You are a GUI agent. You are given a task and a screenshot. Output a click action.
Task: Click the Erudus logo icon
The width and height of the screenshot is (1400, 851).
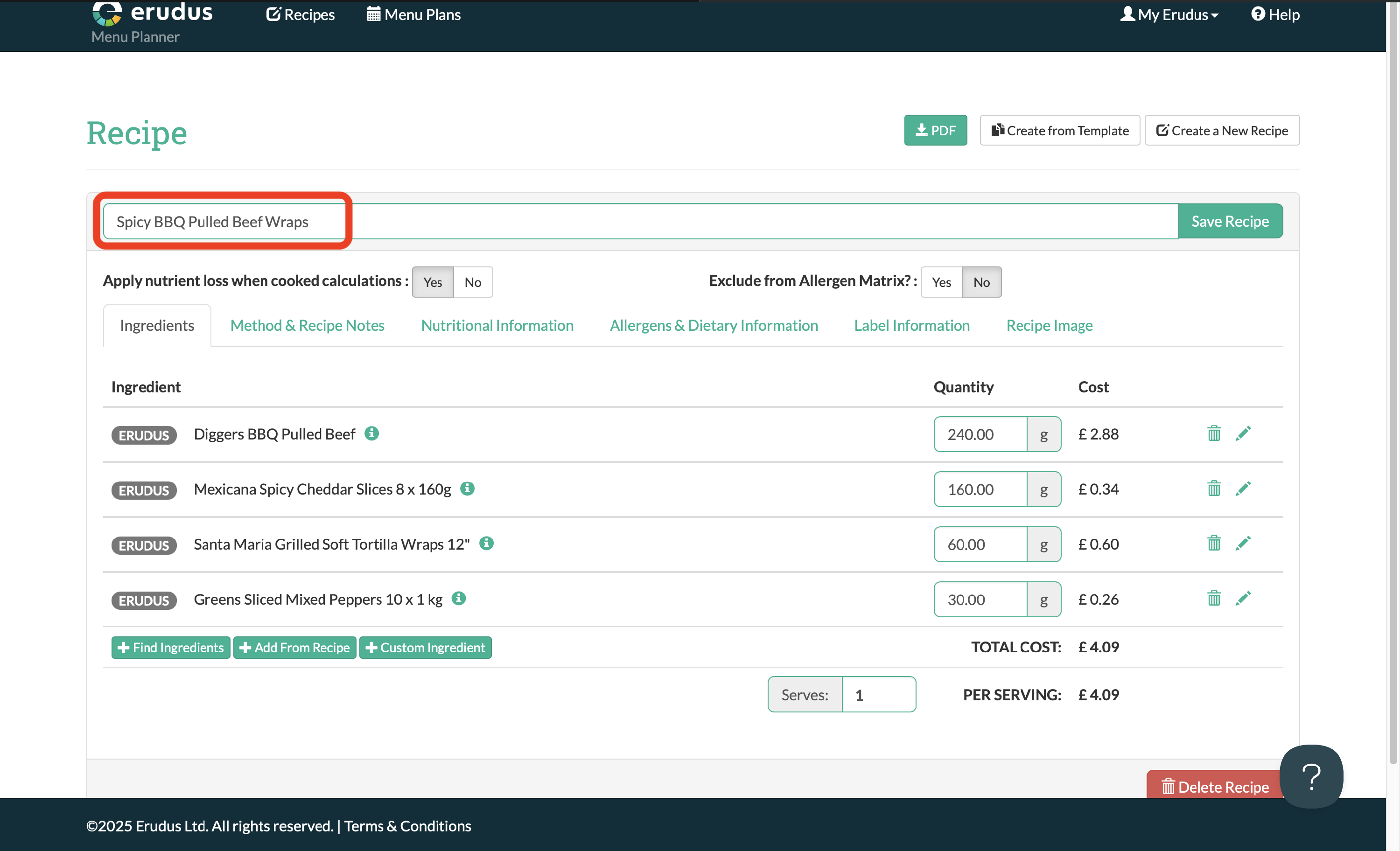click(107, 14)
